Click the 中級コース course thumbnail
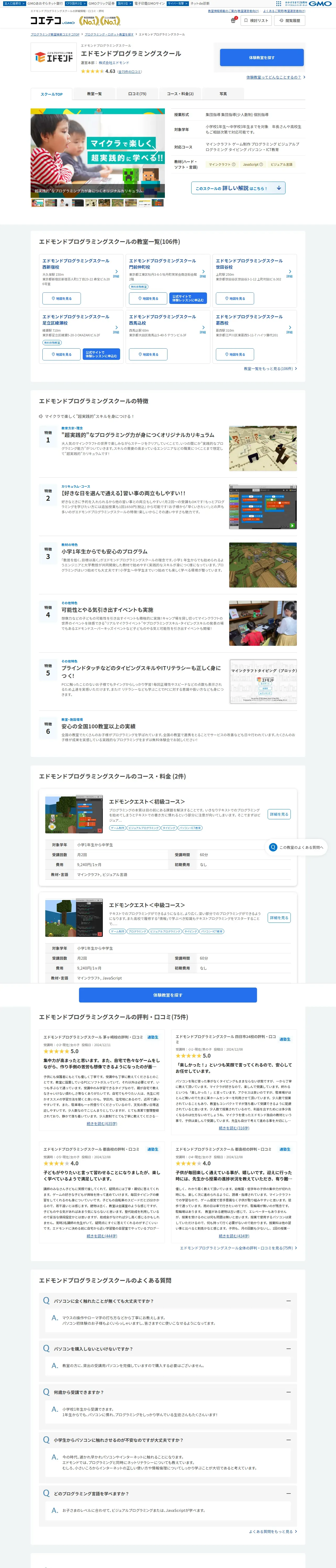 (x=73, y=918)
